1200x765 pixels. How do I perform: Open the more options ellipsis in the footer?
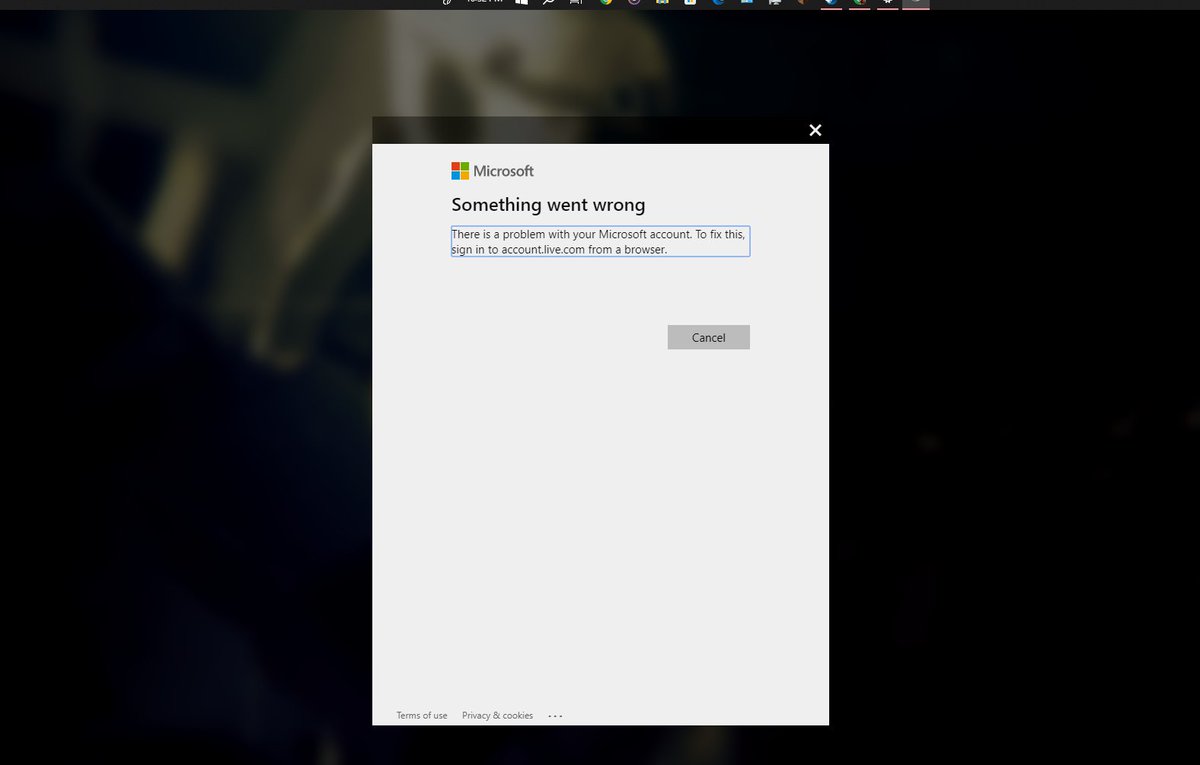click(x=555, y=715)
